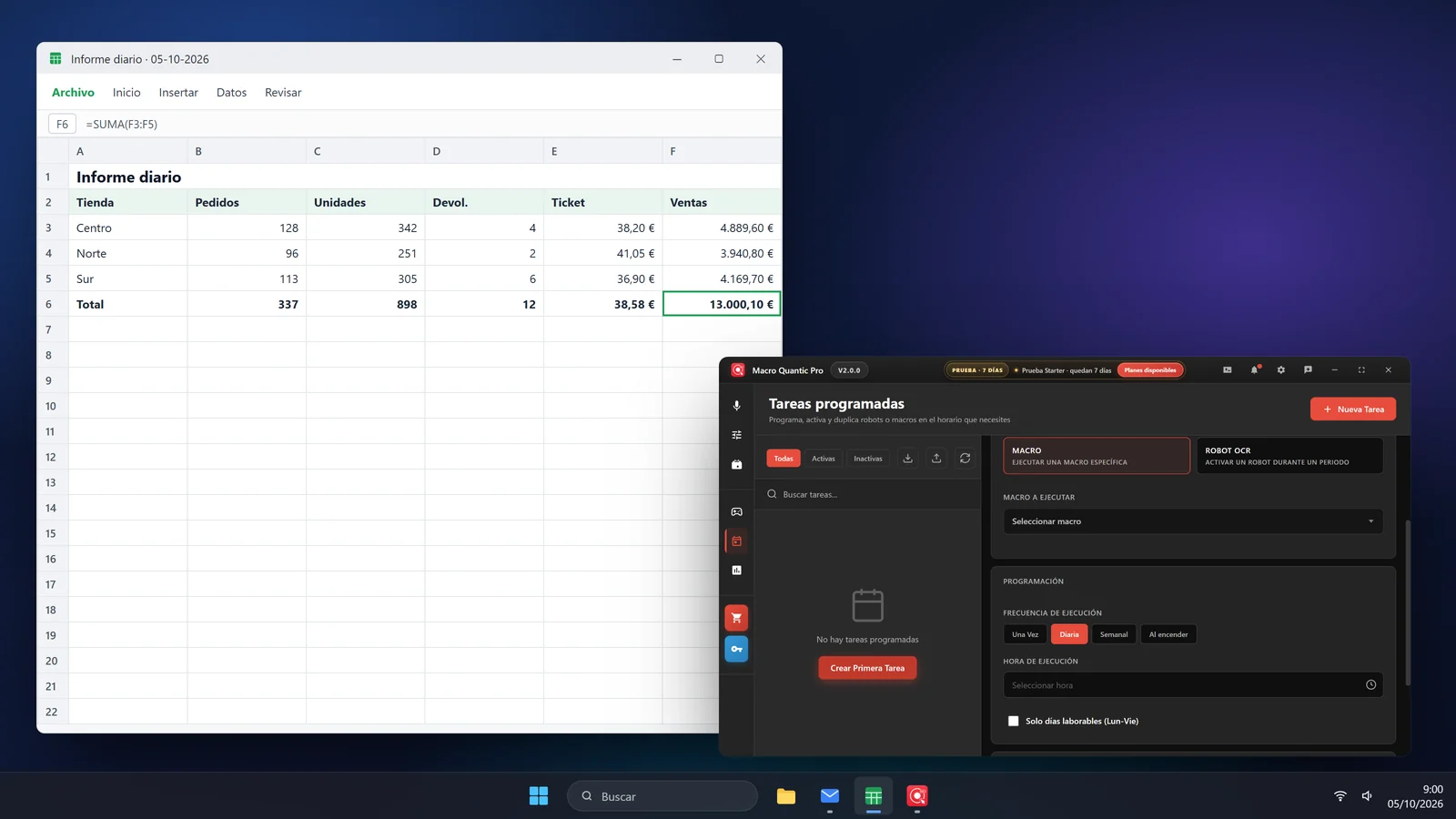Open the volume tray icon

click(x=1367, y=796)
